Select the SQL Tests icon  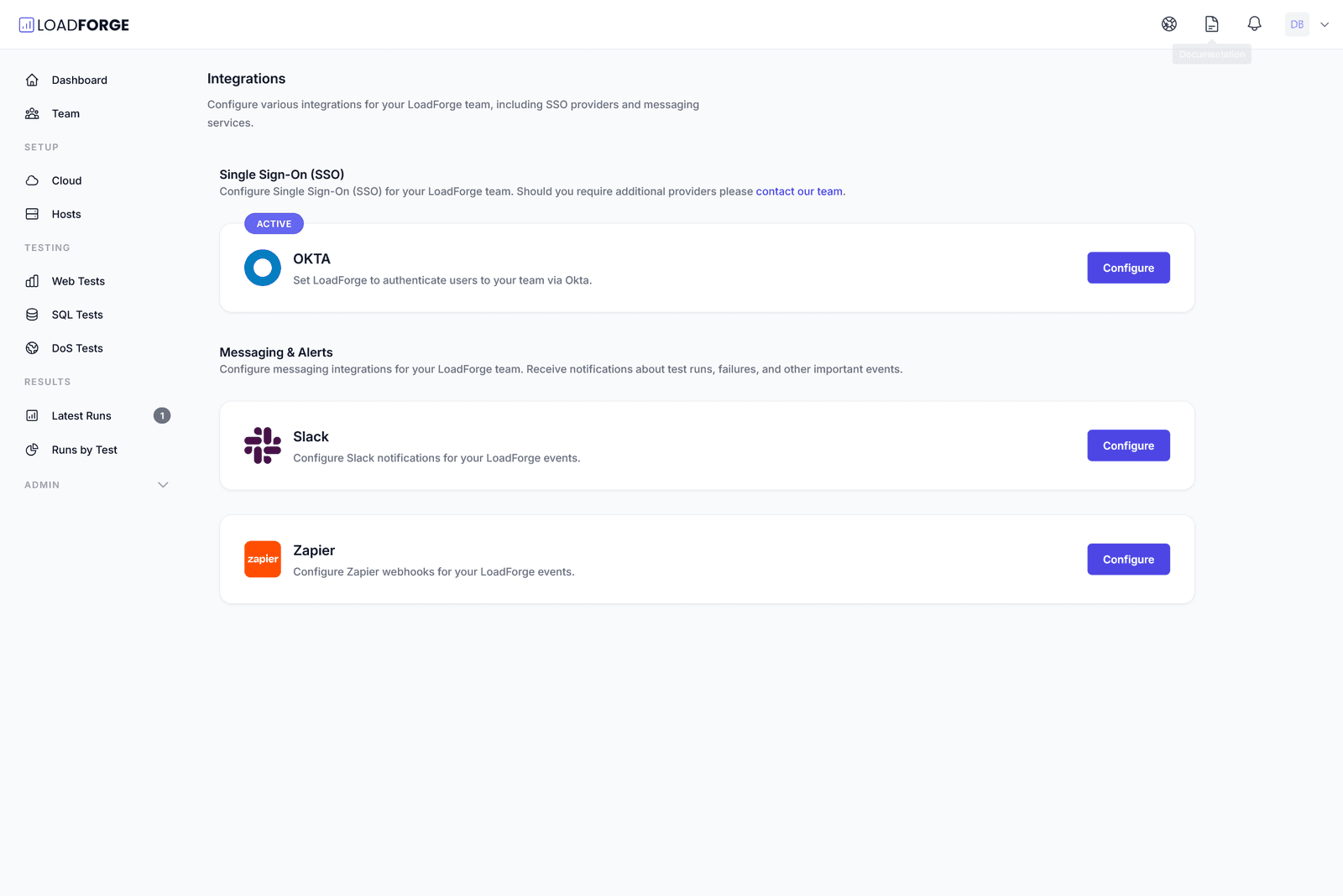click(x=32, y=315)
